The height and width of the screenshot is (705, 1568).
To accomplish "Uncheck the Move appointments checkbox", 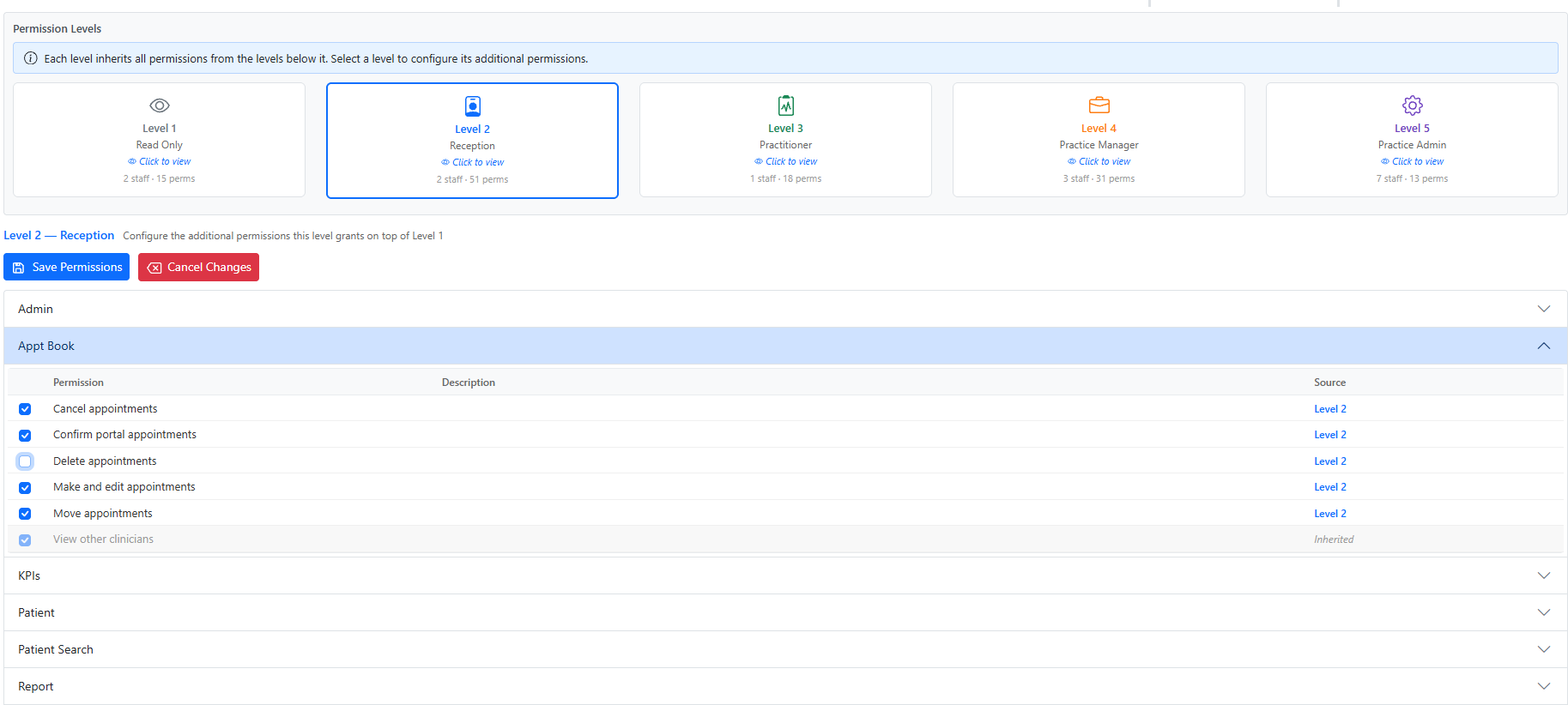I will [25, 514].
